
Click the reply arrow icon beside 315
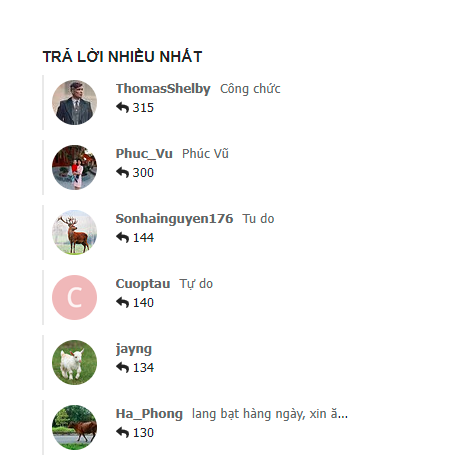pos(122,108)
